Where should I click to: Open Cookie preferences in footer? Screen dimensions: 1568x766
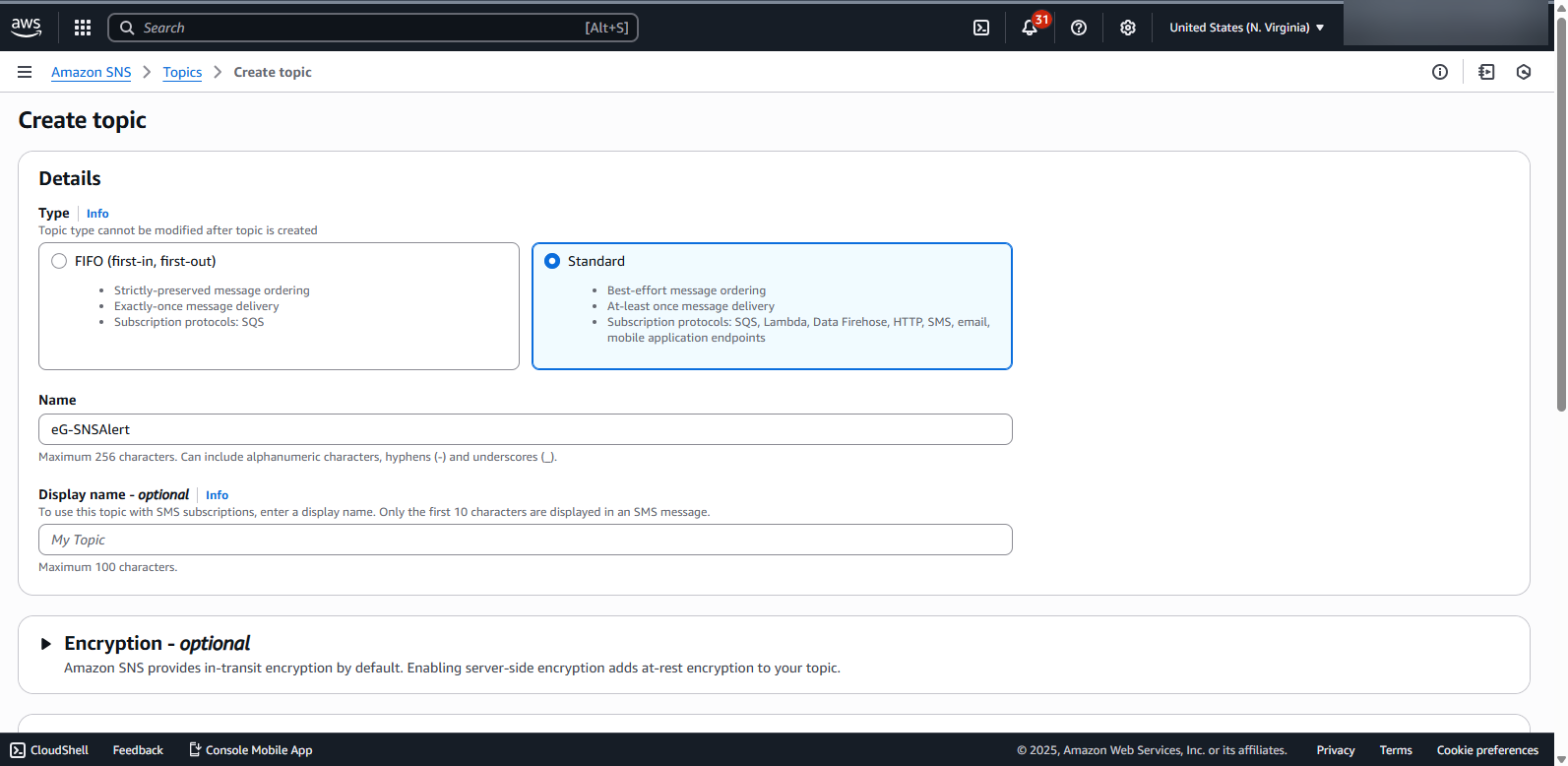1486,750
